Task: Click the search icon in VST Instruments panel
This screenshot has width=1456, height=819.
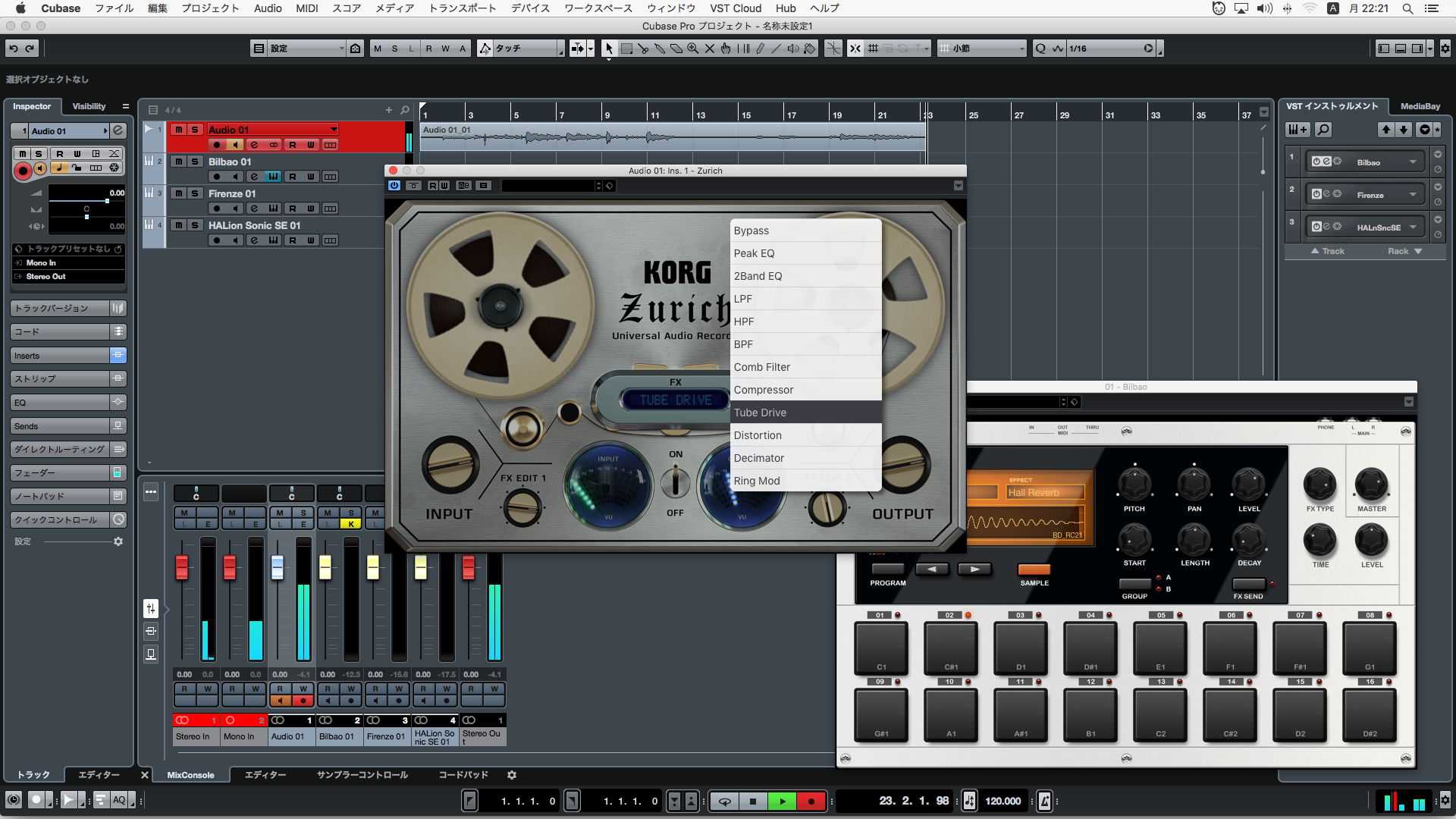Action: [x=1323, y=130]
